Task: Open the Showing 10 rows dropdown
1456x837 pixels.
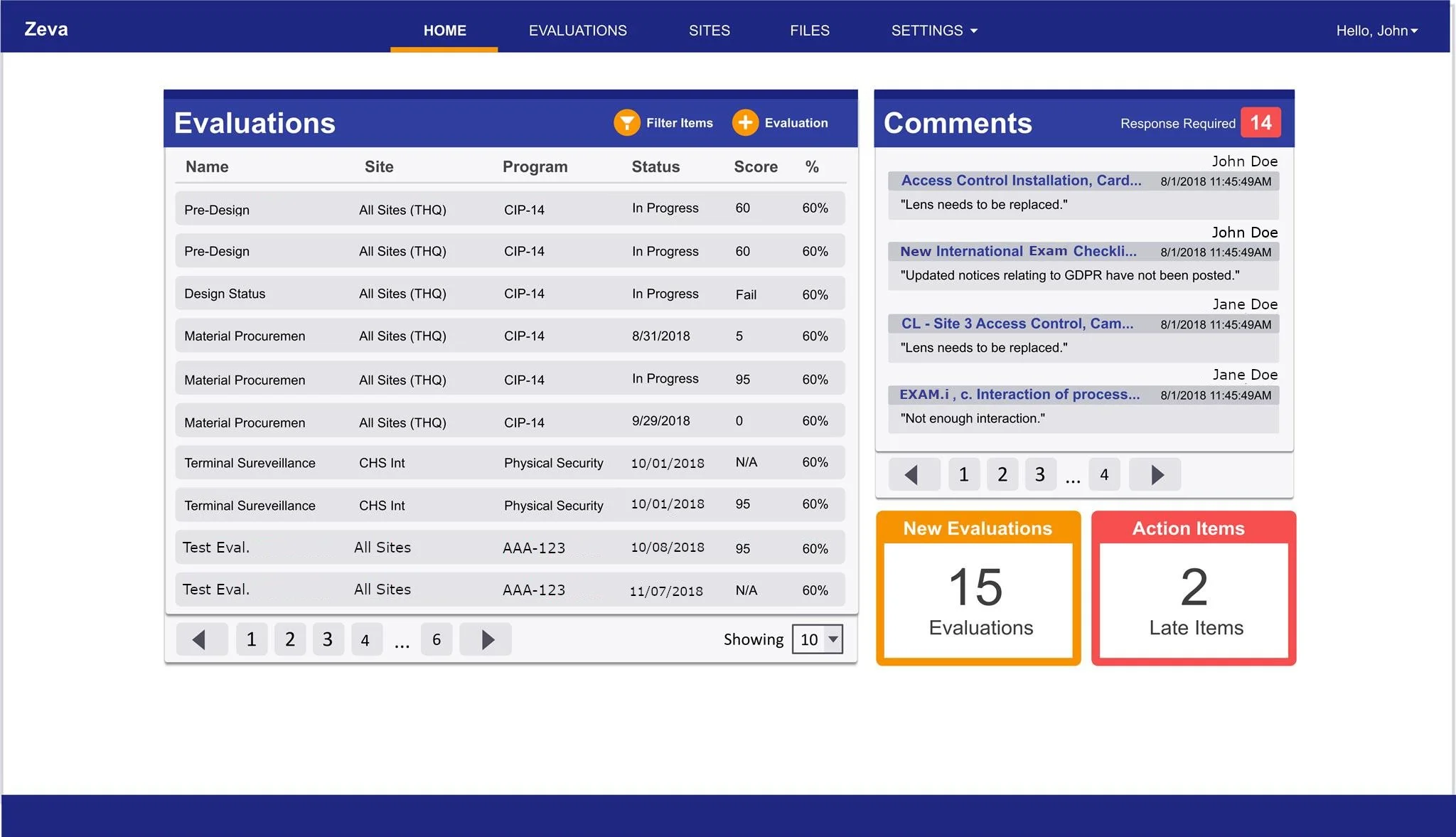Action: 818,639
